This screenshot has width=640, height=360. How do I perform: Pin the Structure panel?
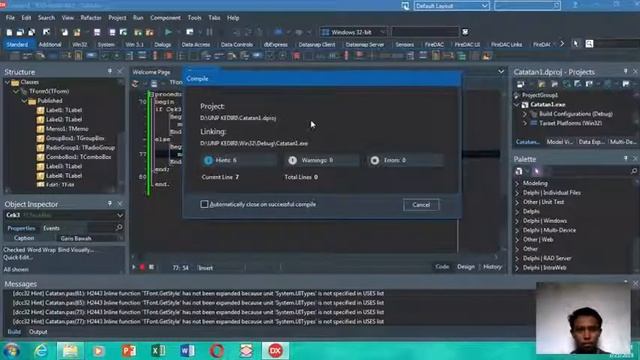click(109, 71)
